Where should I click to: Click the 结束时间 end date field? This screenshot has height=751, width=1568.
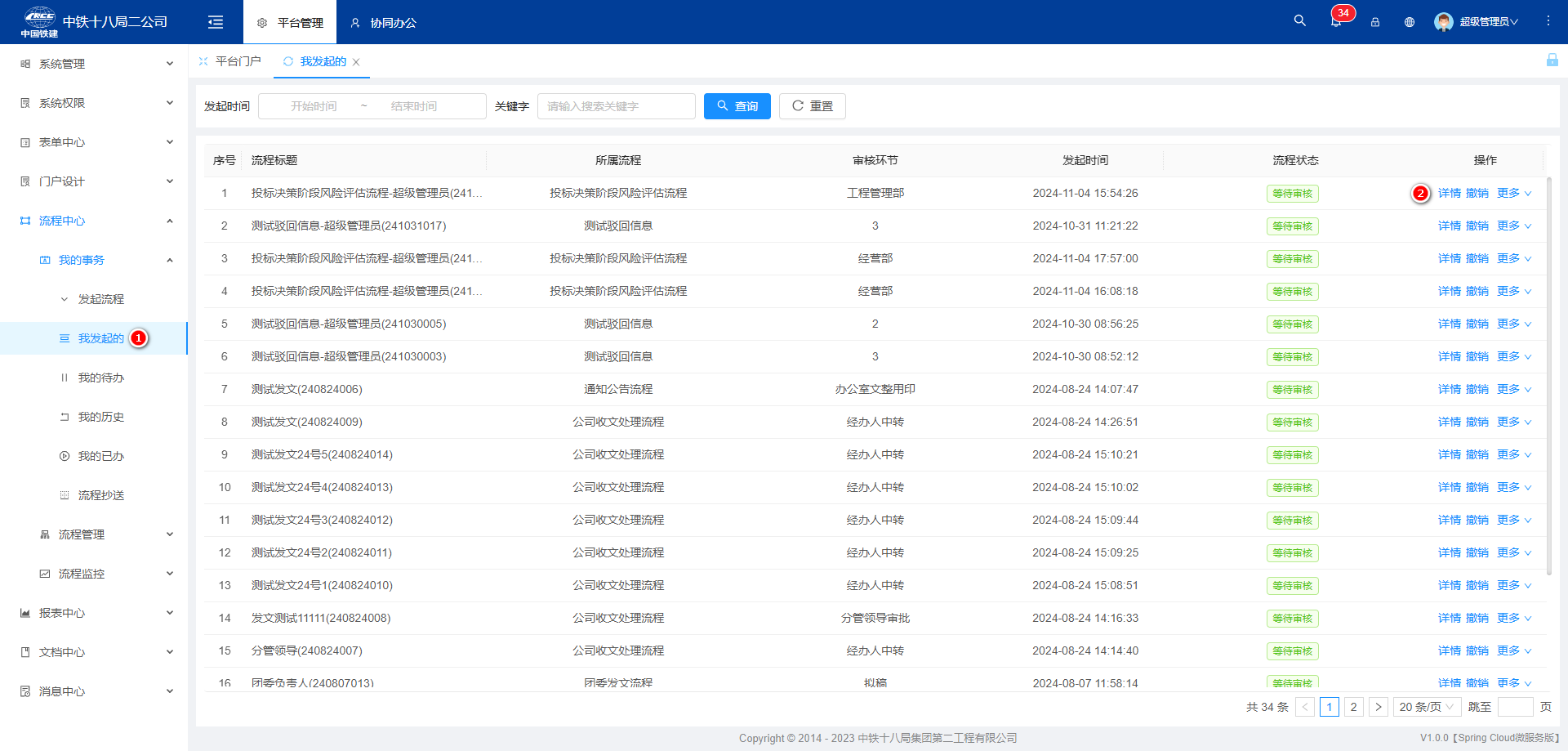coord(414,106)
